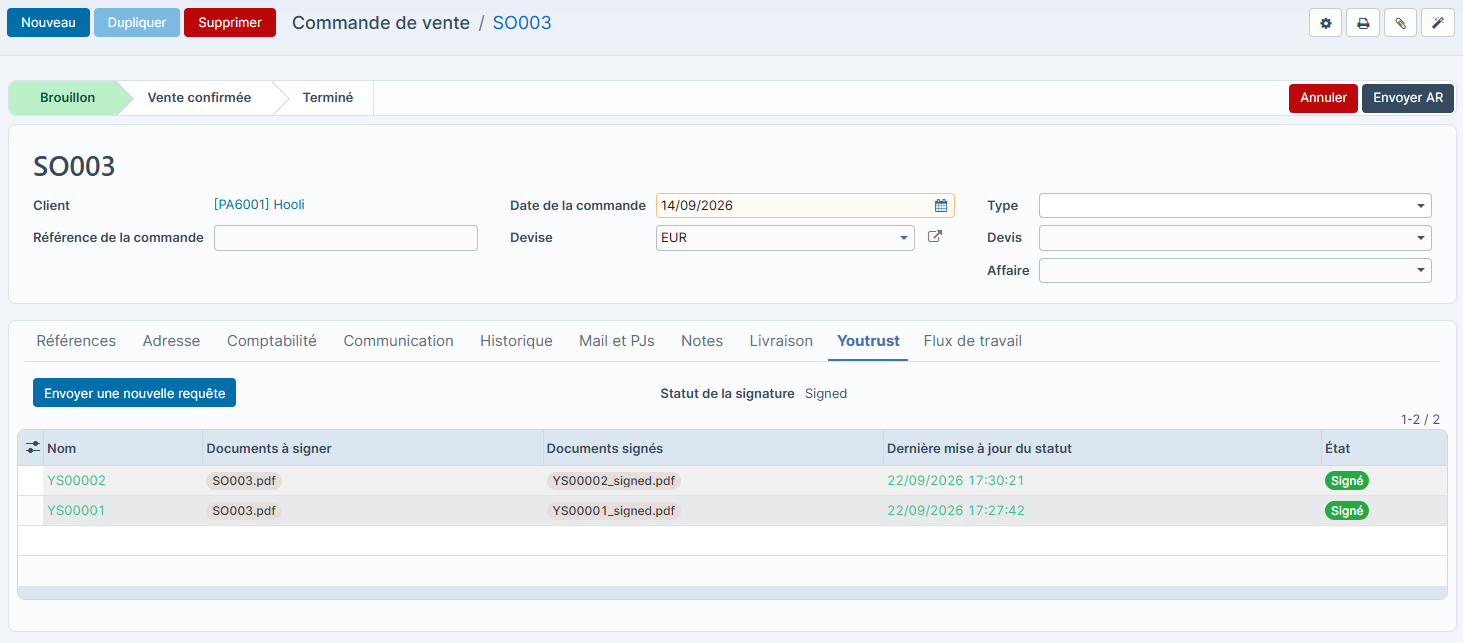Switch to the Comptabilité tab

272,341
